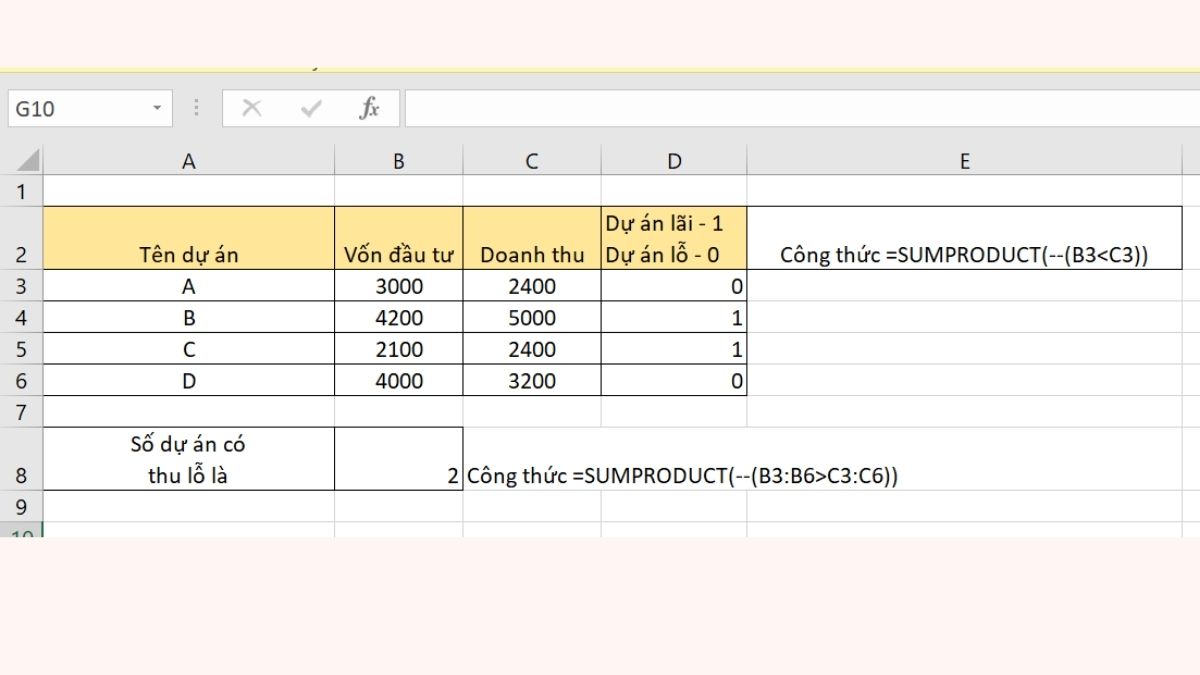Click the result cell showing 2

(399, 458)
